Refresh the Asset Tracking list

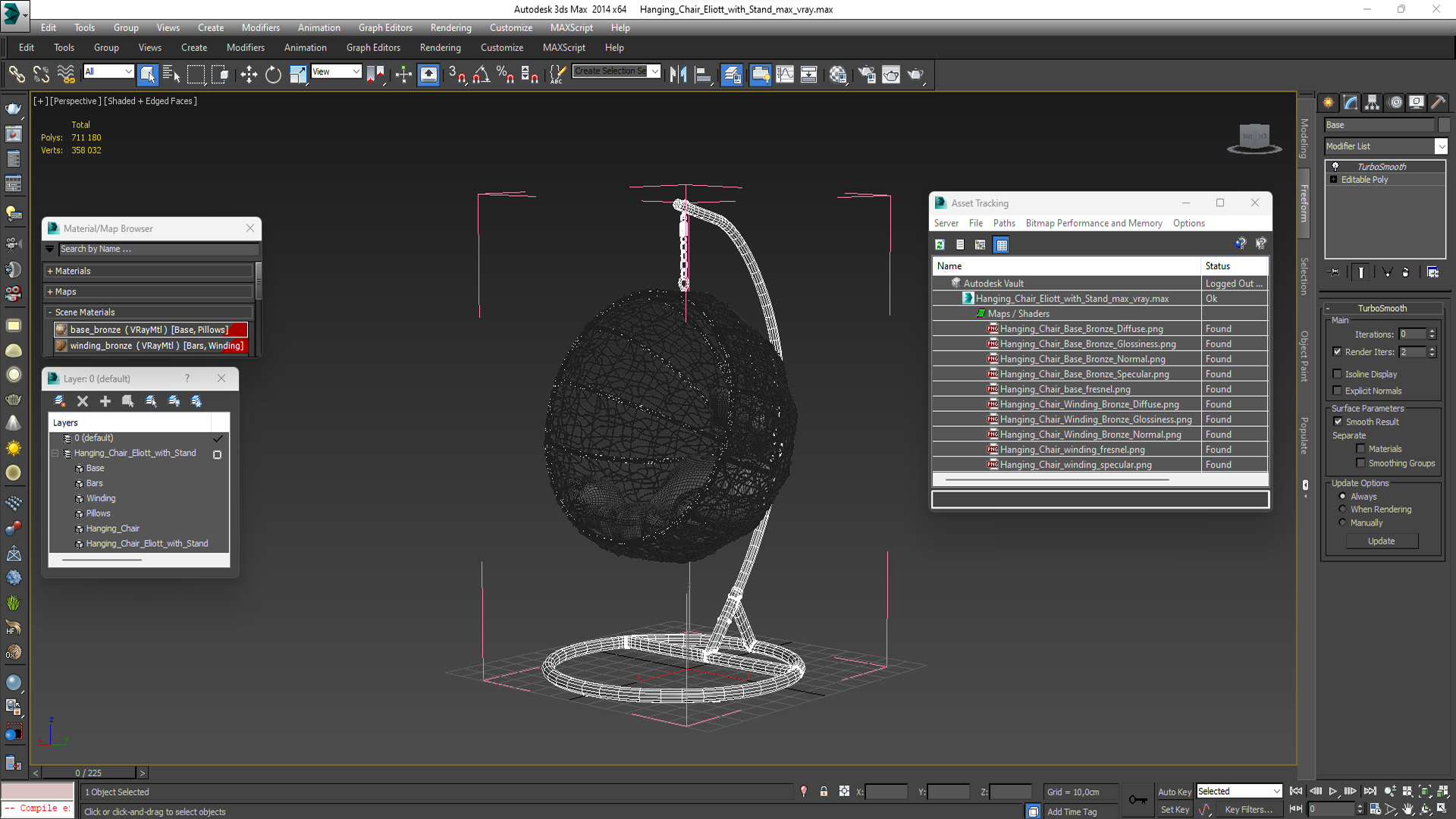[x=940, y=244]
